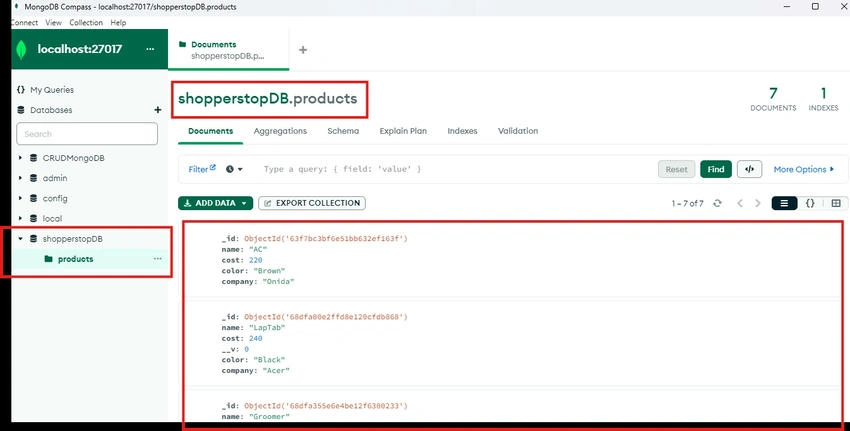Screen dimensions: 850x431
Task: Click the admin database icon
Action: tap(34, 178)
